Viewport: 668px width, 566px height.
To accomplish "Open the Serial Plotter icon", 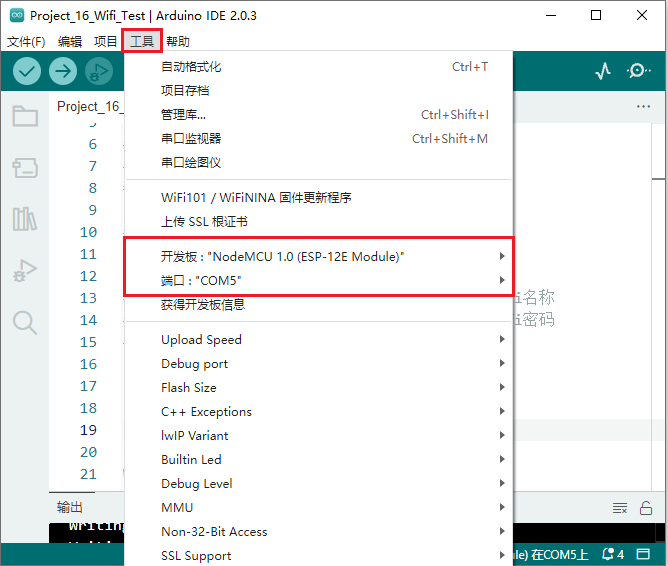I will pyautogui.click(x=603, y=71).
